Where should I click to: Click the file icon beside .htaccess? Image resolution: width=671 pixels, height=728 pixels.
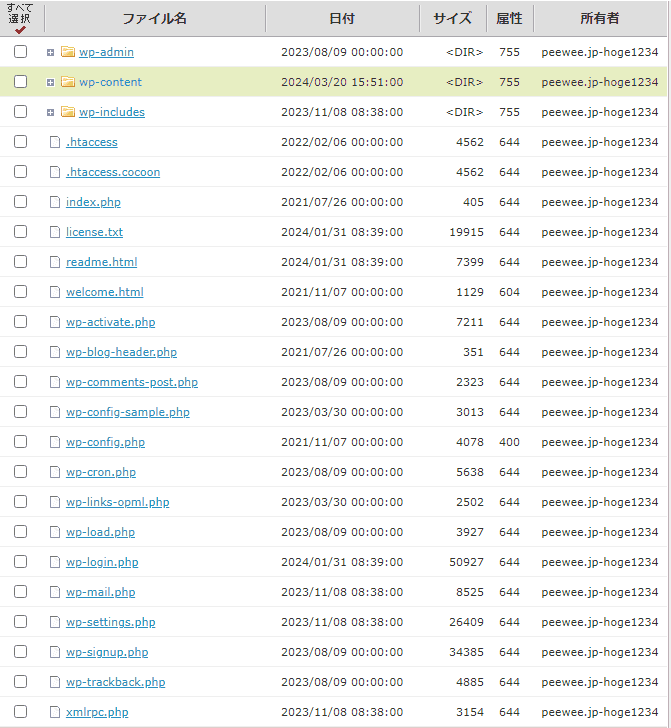click(x=56, y=142)
